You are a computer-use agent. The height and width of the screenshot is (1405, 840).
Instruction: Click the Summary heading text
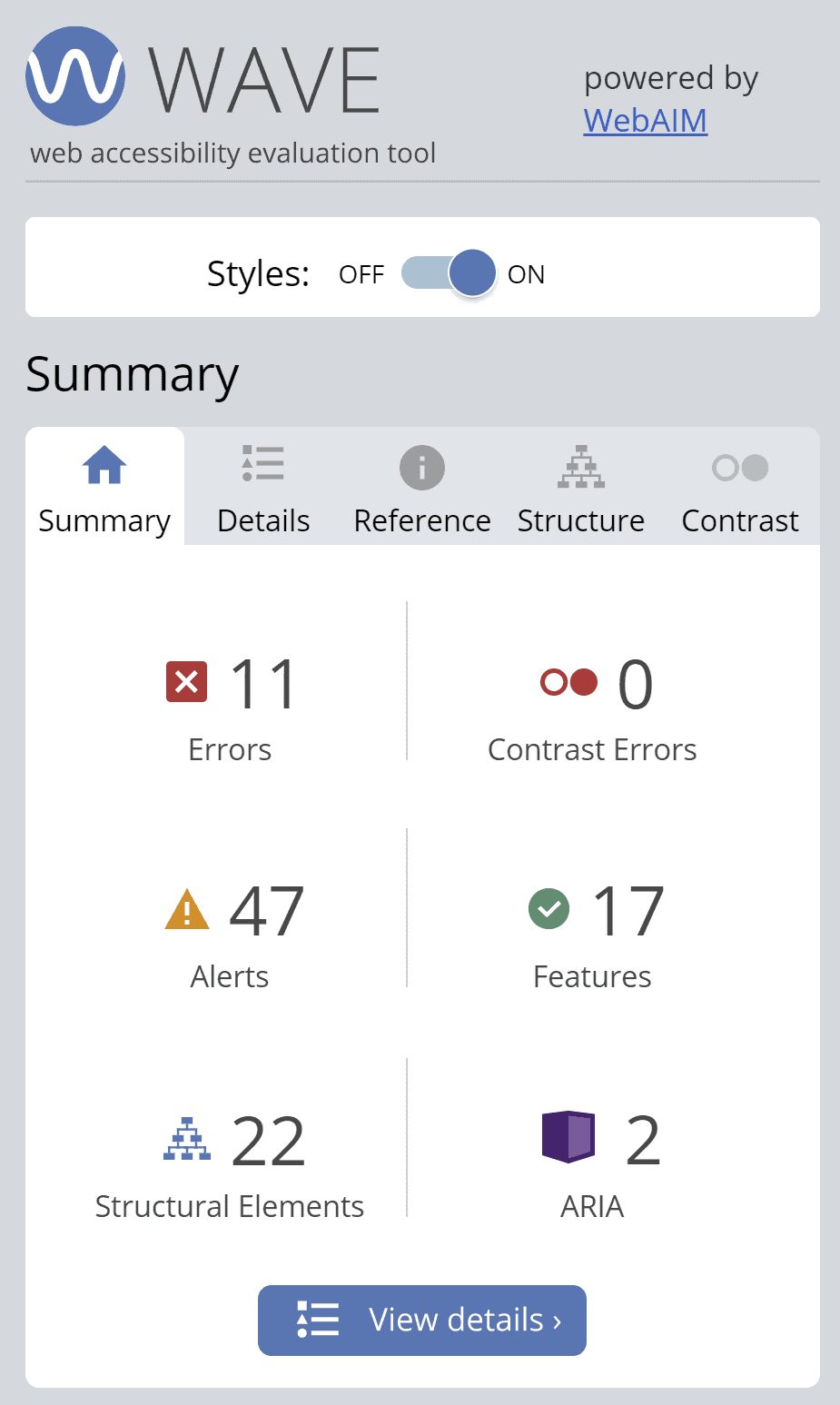point(133,374)
